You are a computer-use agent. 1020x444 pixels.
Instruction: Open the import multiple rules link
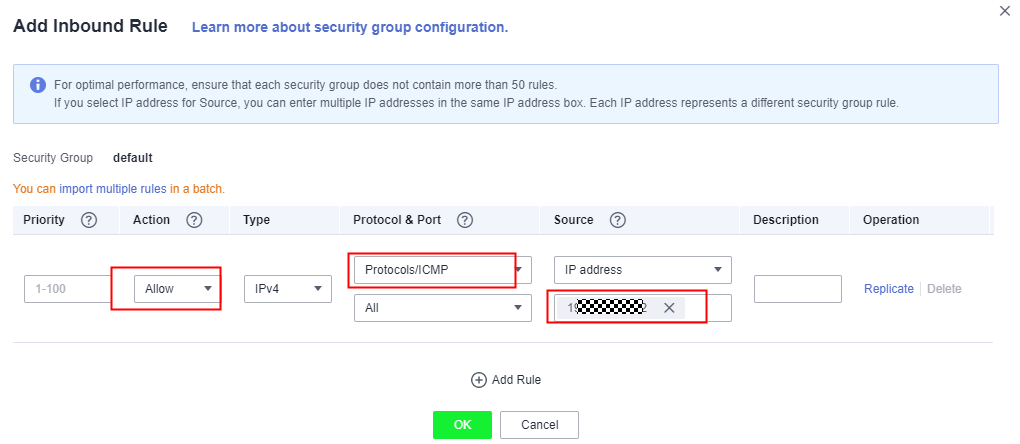pyautogui.click(x=113, y=189)
